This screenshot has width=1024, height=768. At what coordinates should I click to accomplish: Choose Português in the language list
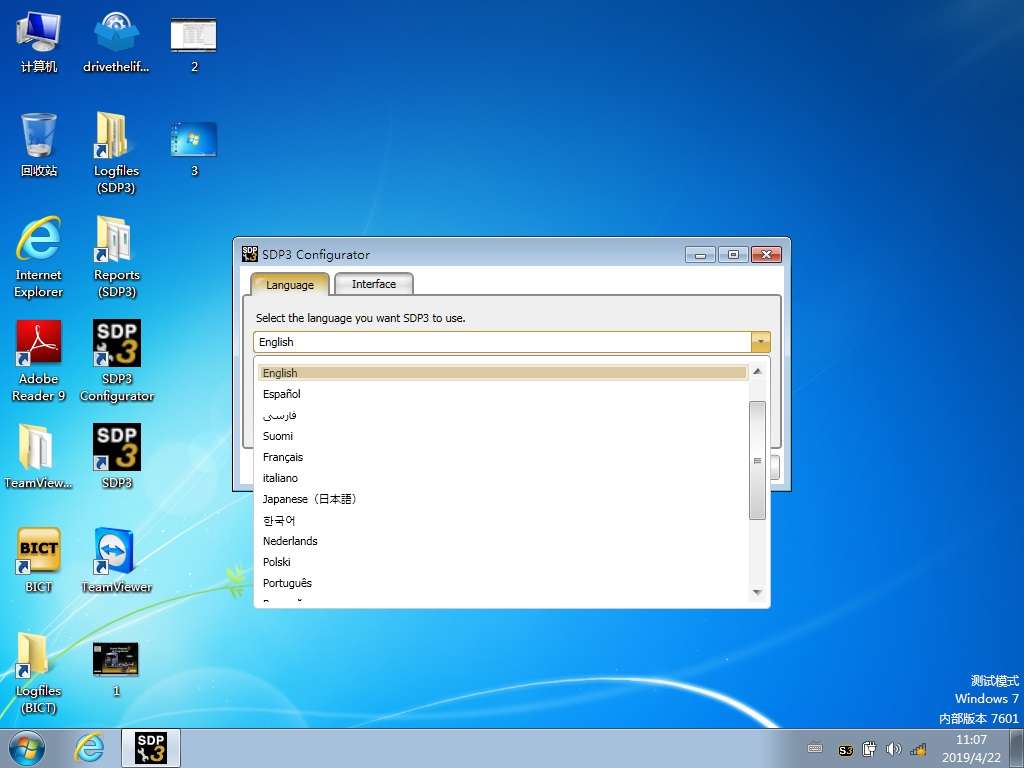[502, 583]
